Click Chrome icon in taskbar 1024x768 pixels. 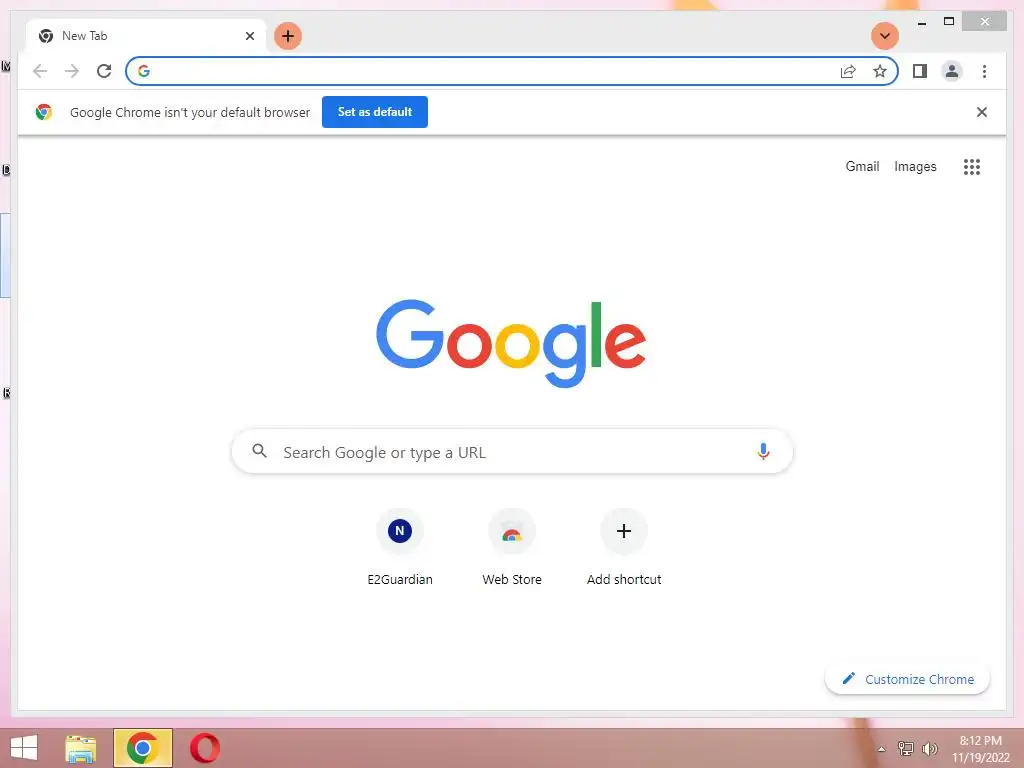pos(142,748)
